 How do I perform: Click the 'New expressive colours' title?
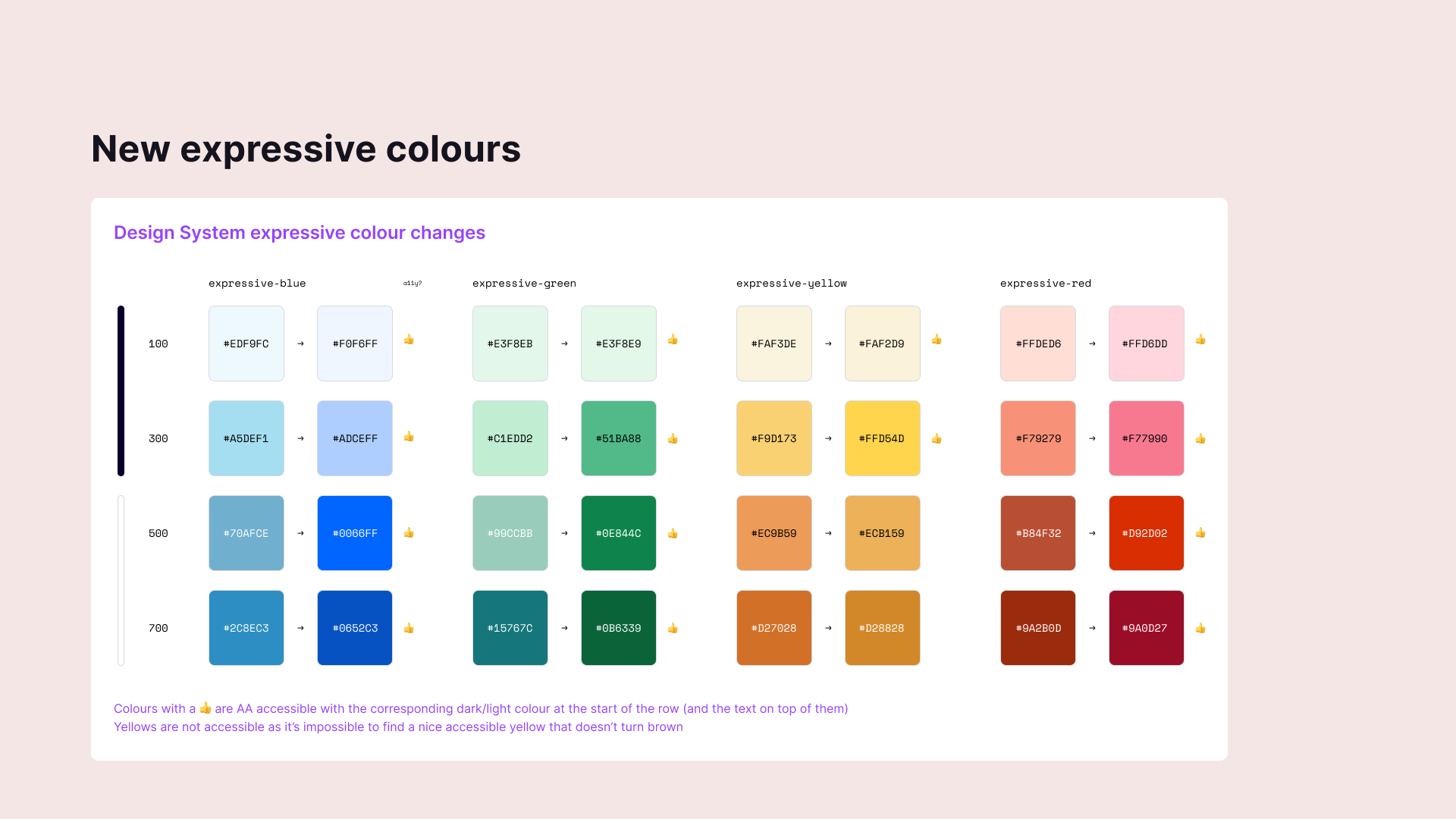tap(306, 149)
